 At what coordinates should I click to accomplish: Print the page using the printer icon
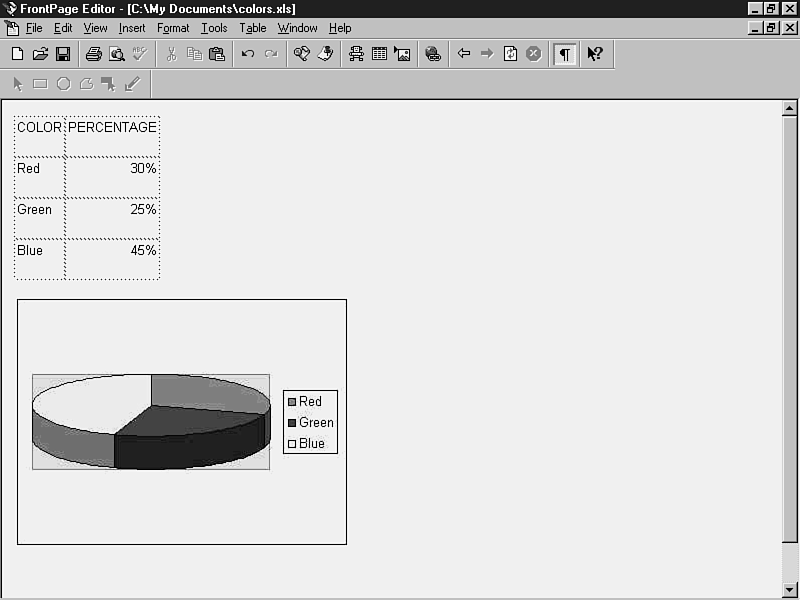pyautogui.click(x=93, y=54)
